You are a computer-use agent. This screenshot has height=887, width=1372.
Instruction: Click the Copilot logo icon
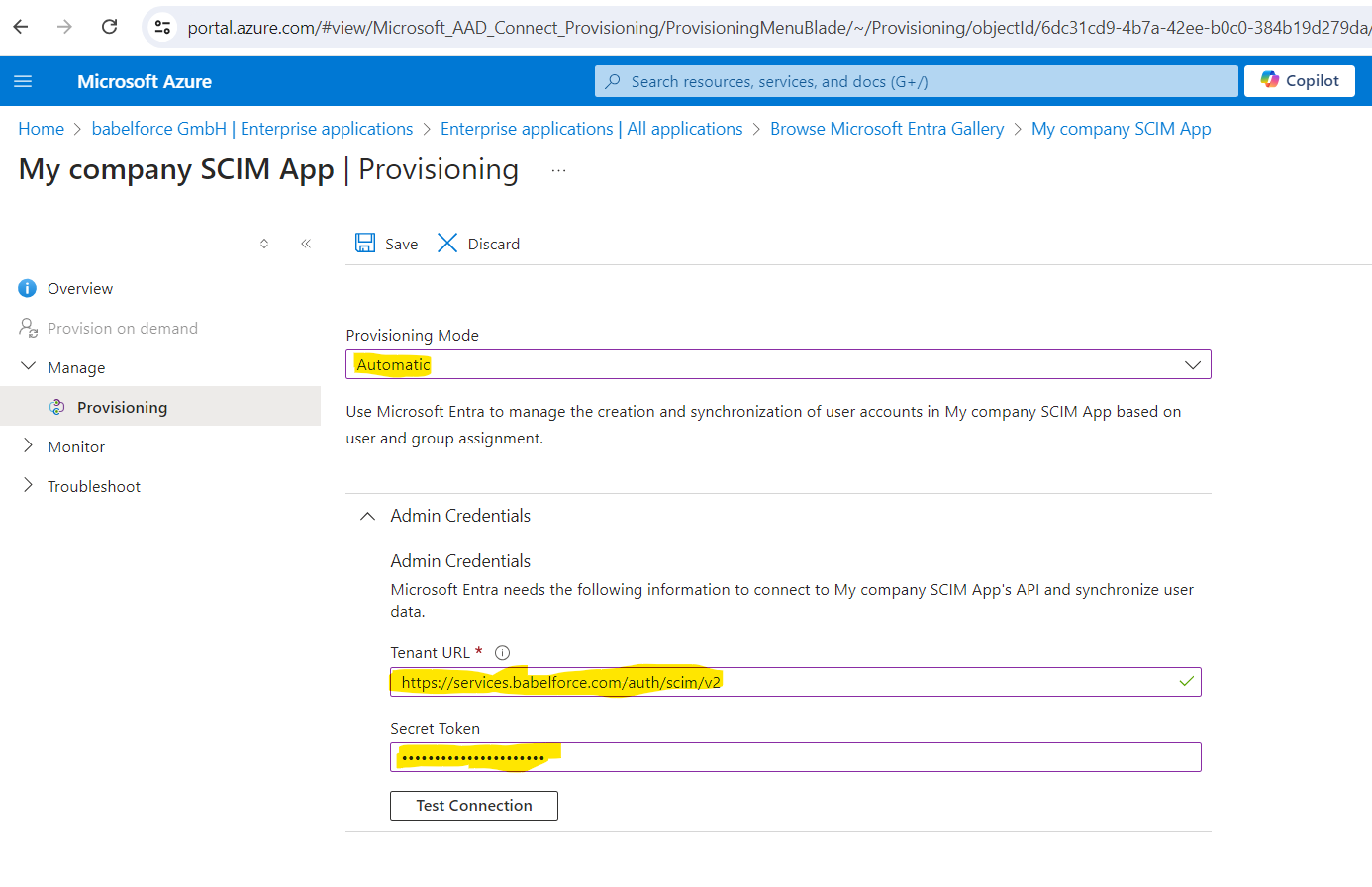point(1269,80)
